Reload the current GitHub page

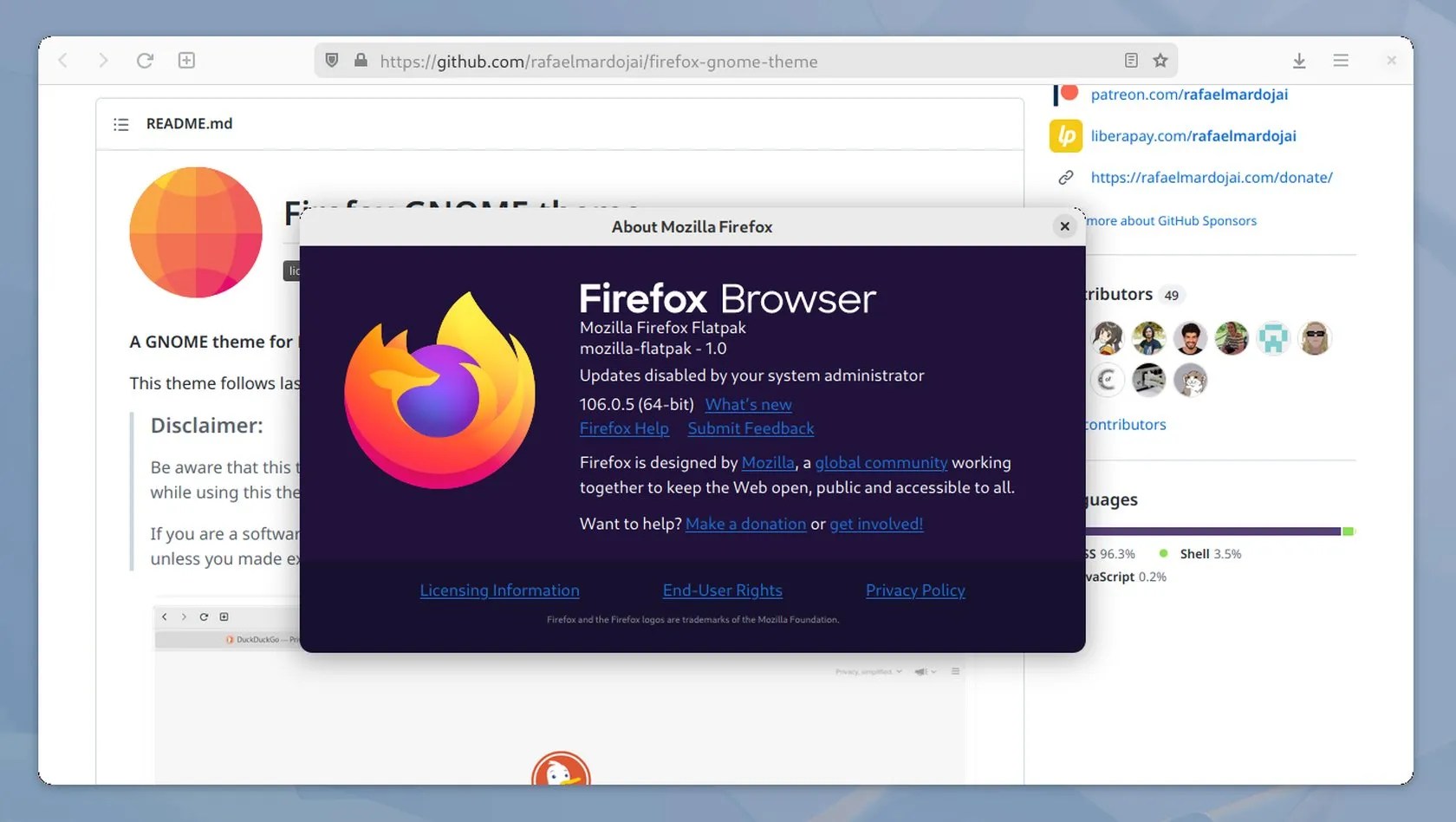click(146, 61)
